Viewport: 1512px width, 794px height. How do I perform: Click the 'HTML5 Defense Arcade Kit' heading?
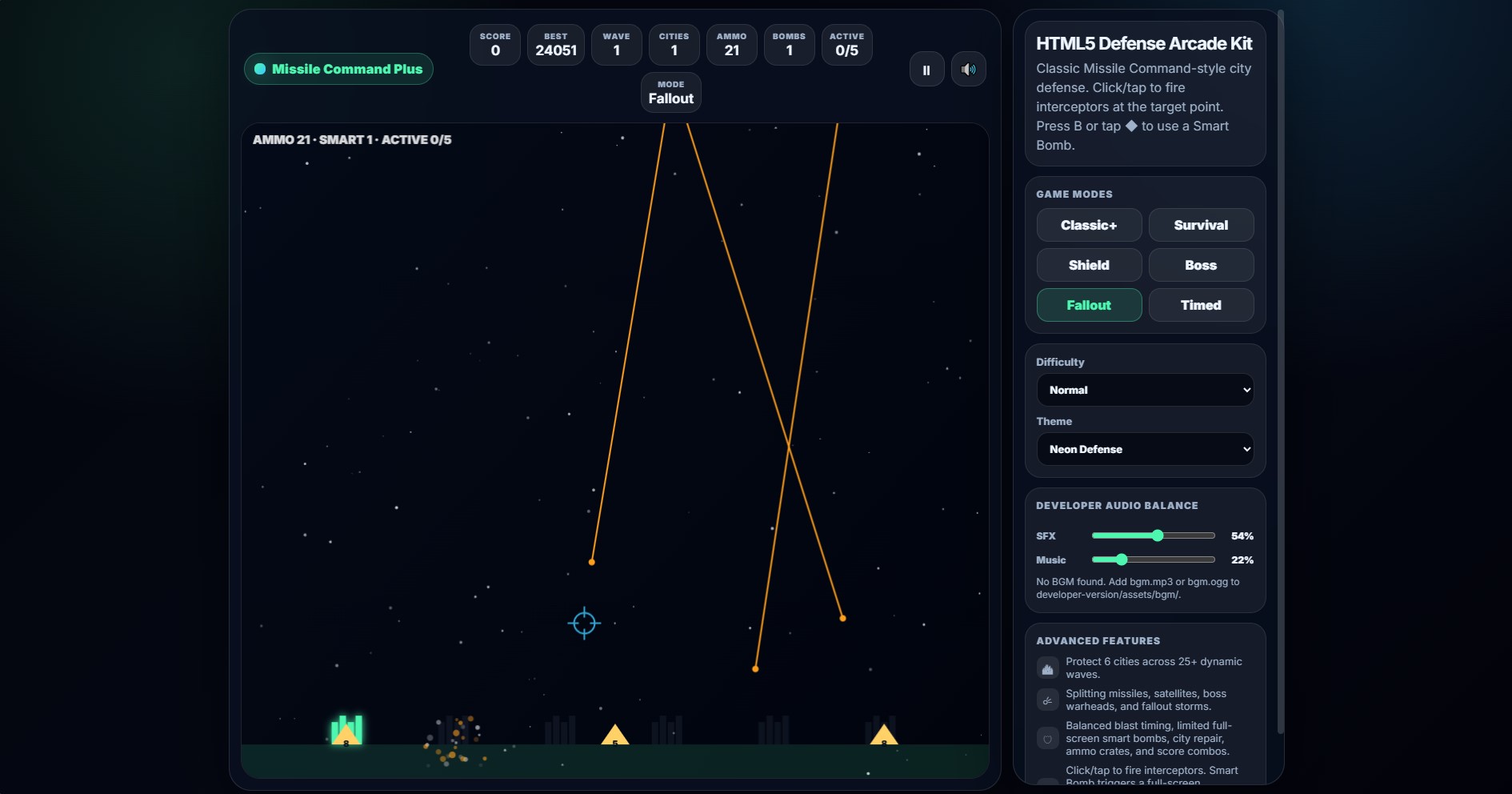coord(1144,43)
